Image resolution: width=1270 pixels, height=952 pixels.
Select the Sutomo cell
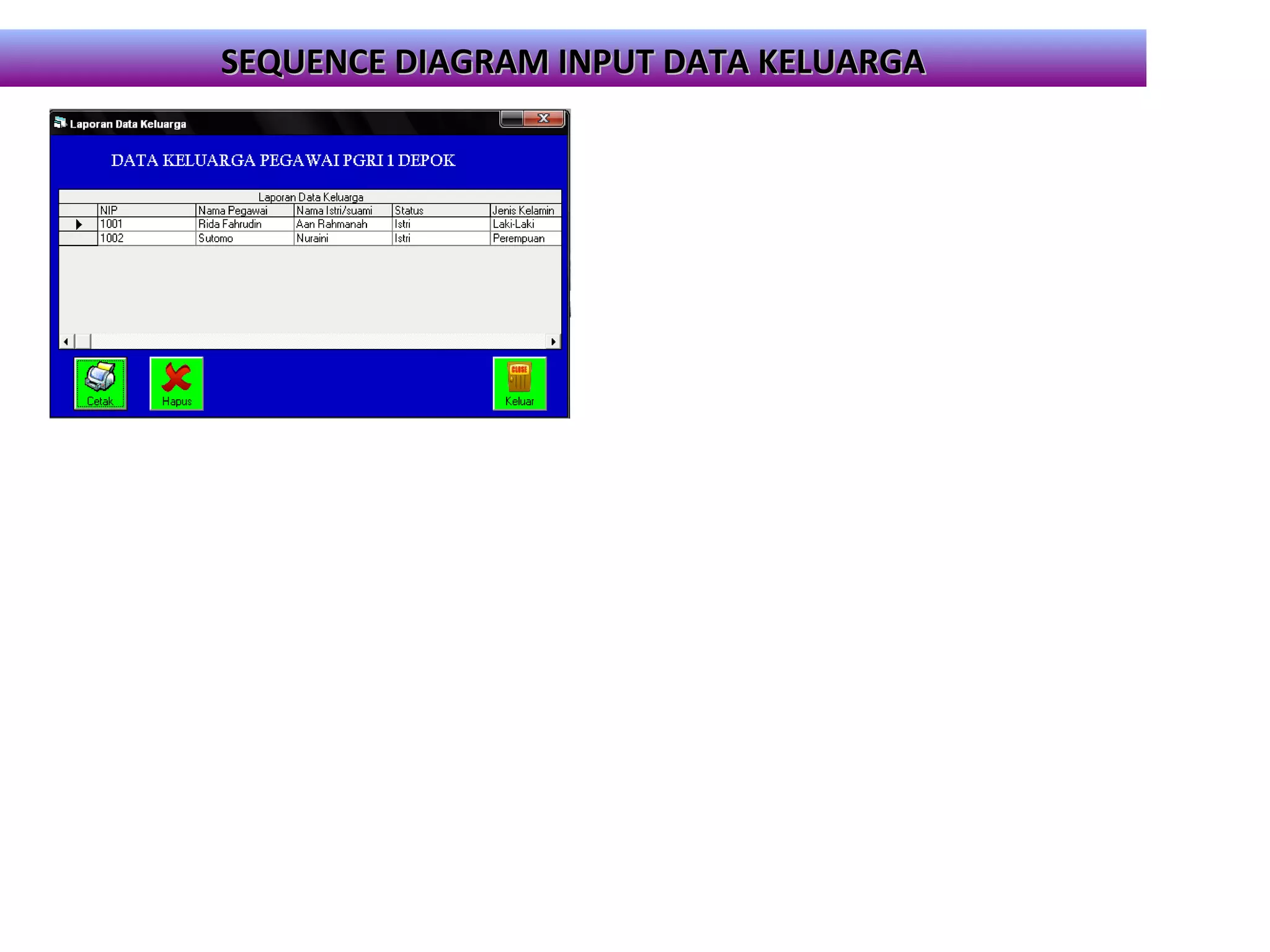(245, 239)
